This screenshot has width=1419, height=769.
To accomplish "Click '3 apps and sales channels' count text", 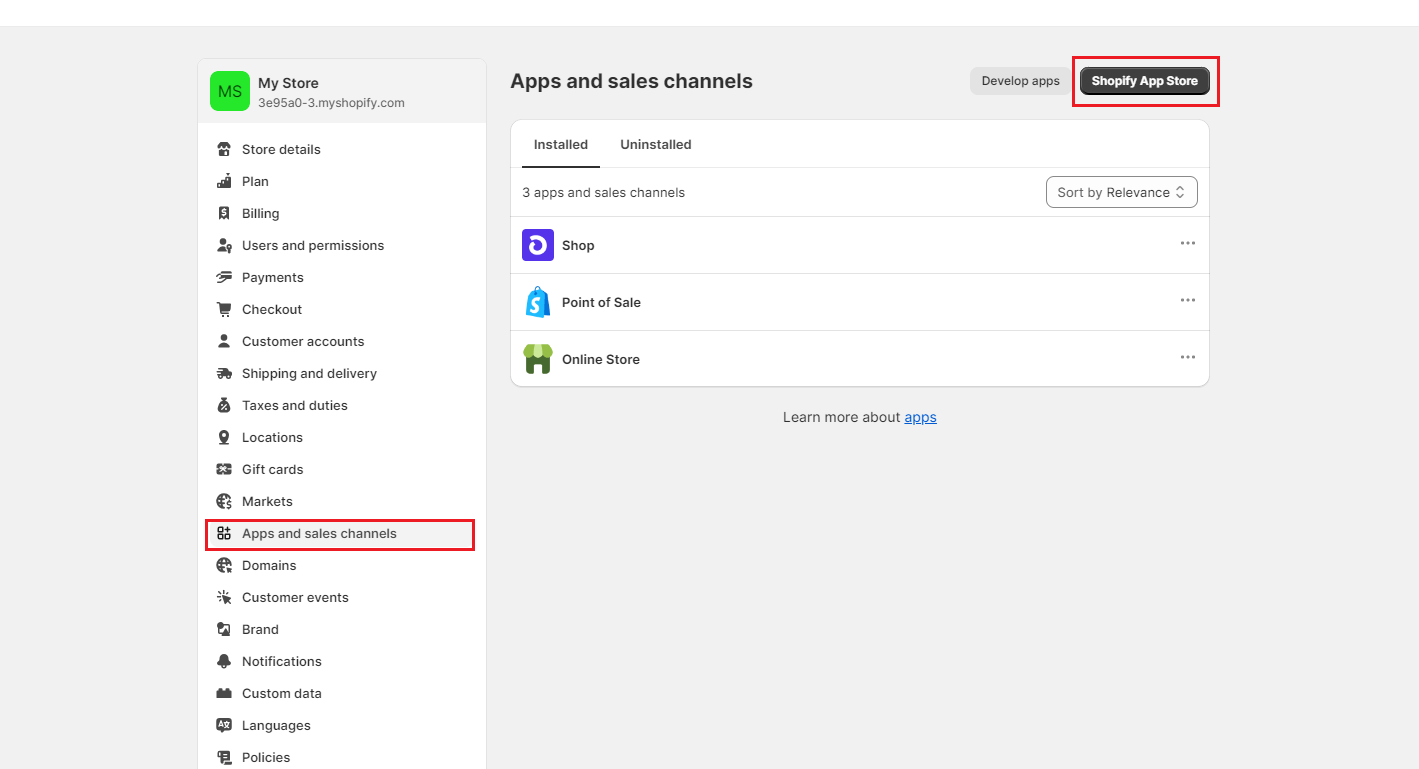I will pyautogui.click(x=603, y=192).
